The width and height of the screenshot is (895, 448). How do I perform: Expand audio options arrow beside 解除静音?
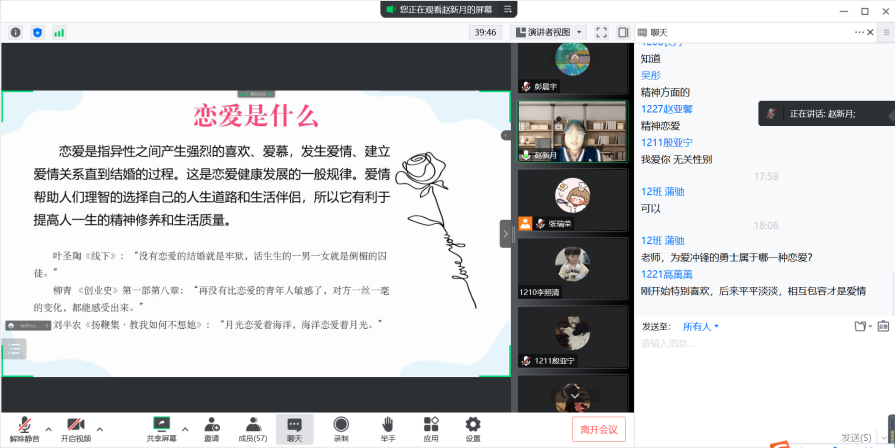(49, 429)
